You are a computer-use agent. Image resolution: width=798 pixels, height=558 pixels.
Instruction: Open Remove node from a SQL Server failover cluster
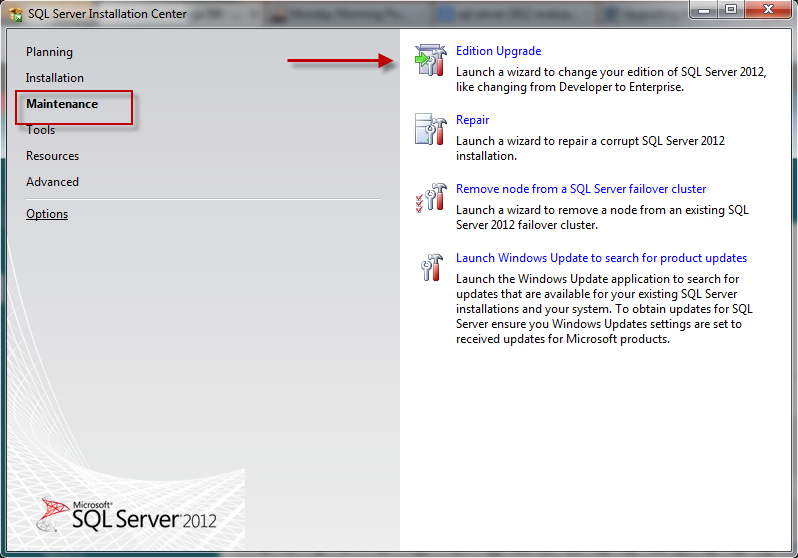[x=581, y=189]
